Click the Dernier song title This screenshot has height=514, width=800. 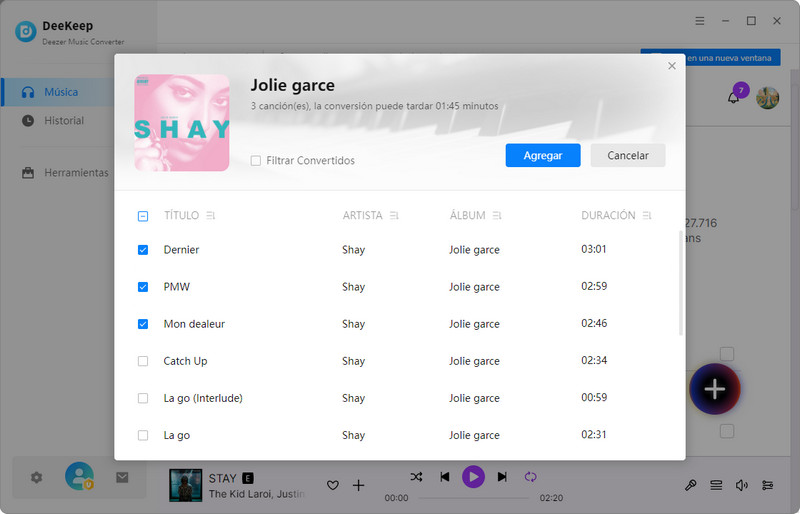181,250
